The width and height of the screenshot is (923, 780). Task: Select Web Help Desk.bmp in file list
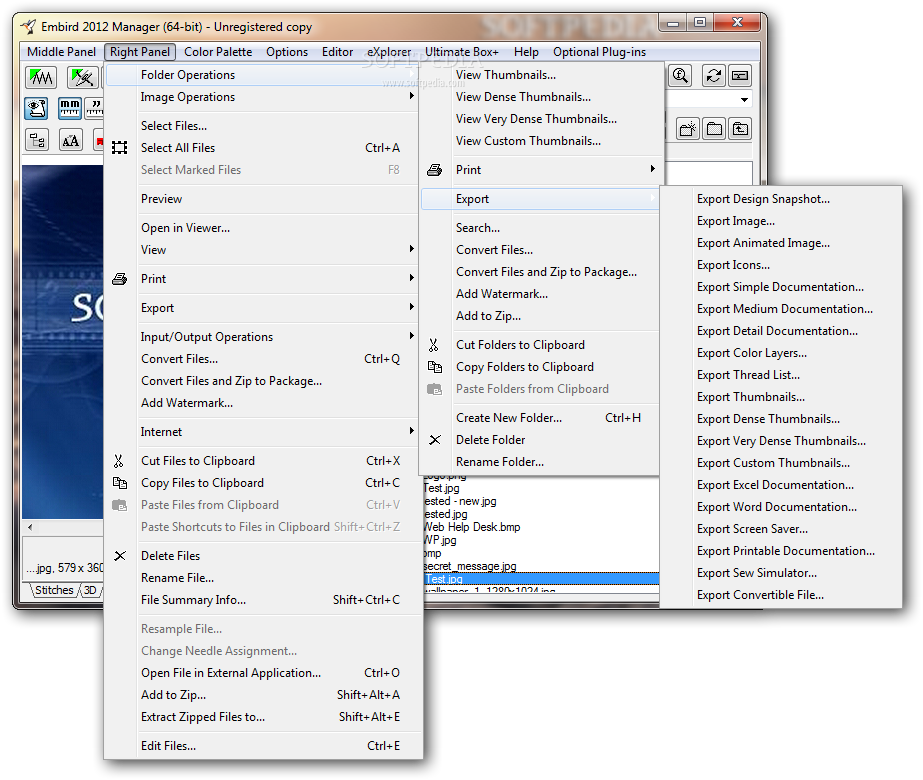tap(472, 527)
